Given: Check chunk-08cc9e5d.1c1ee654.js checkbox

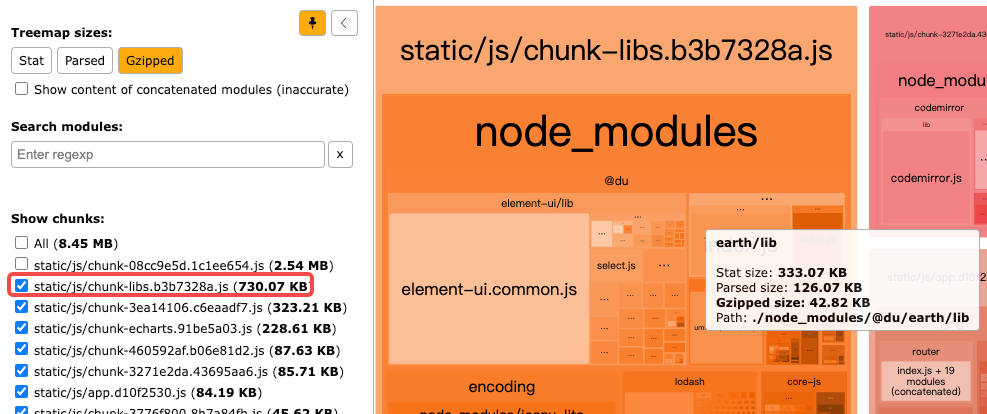Looking at the screenshot, I should [21, 264].
